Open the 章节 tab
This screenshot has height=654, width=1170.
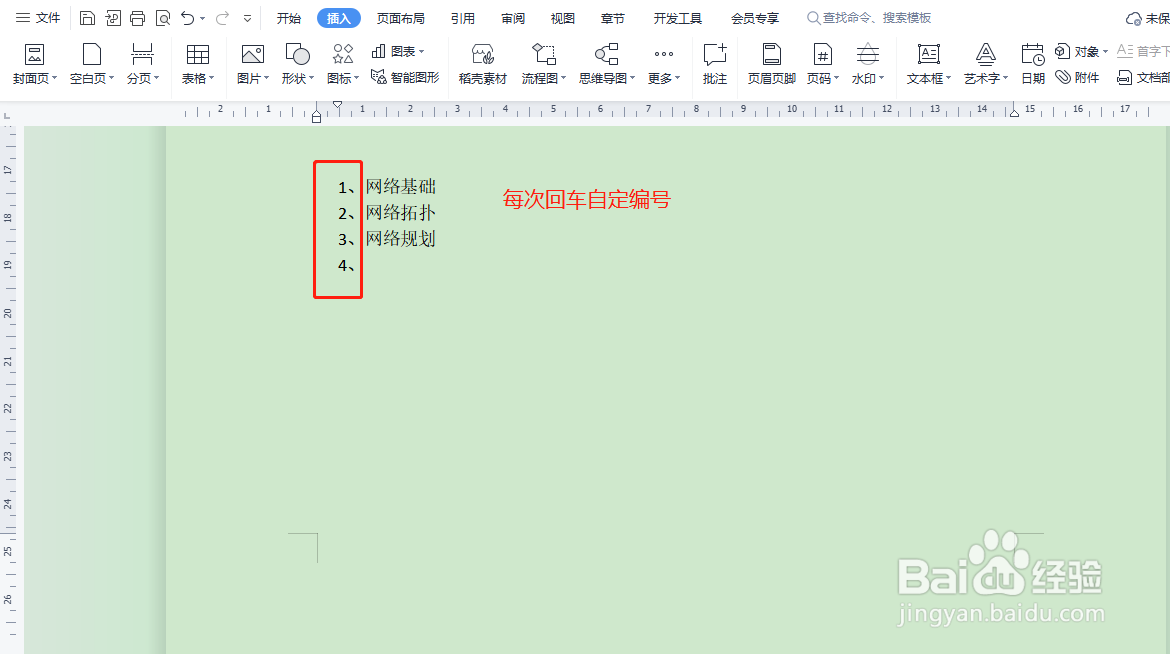tap(613, 18)
